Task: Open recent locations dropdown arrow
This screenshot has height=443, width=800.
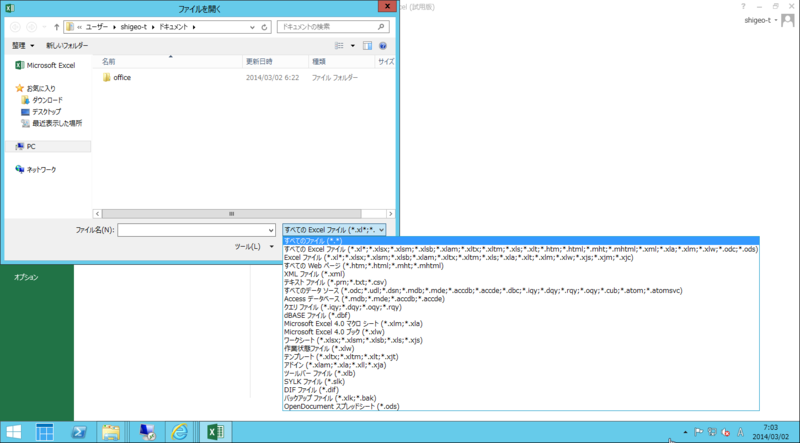Action: (44, 27)
